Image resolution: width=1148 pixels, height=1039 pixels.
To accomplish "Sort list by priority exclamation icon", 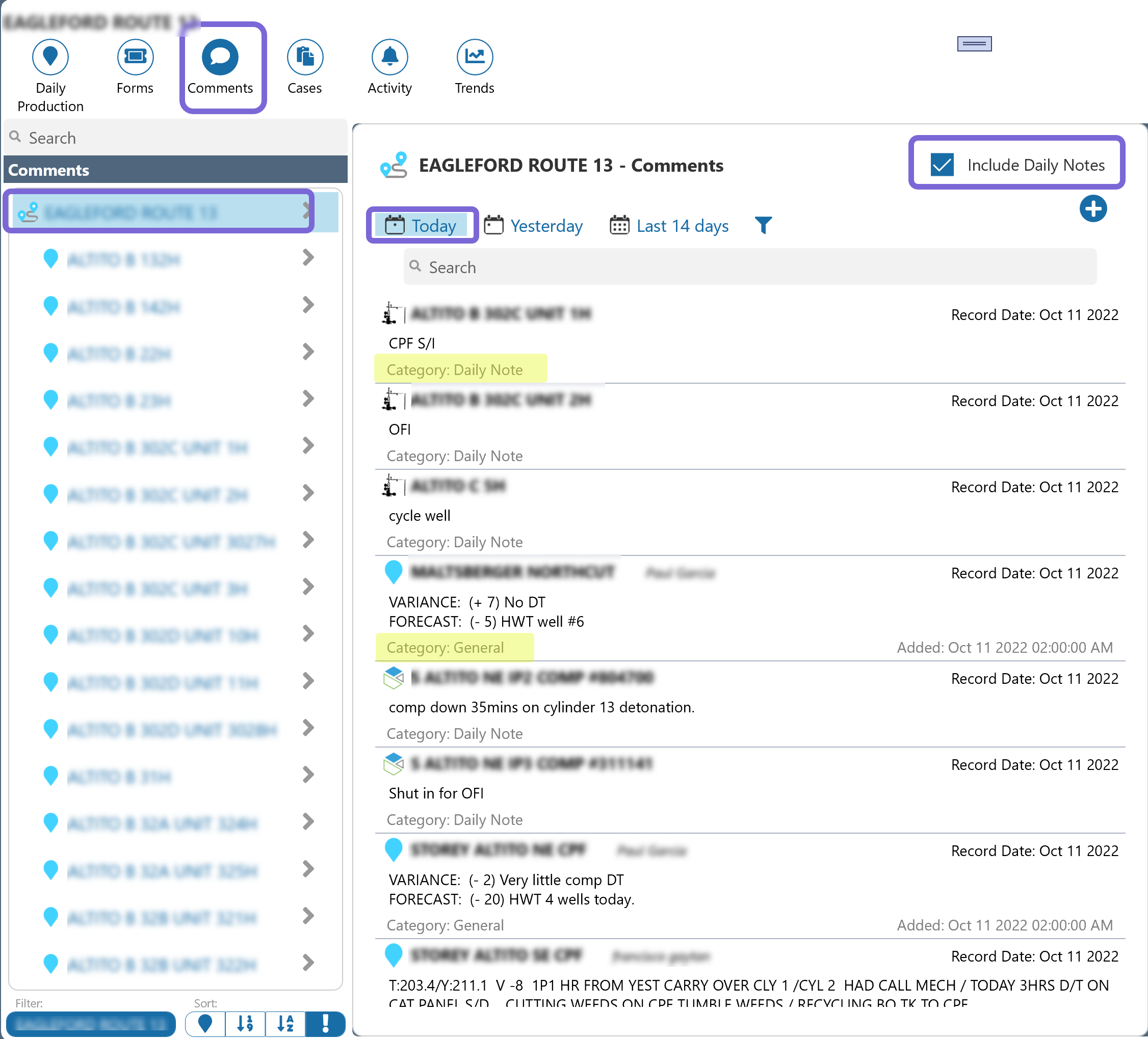I will [325, 1024].
